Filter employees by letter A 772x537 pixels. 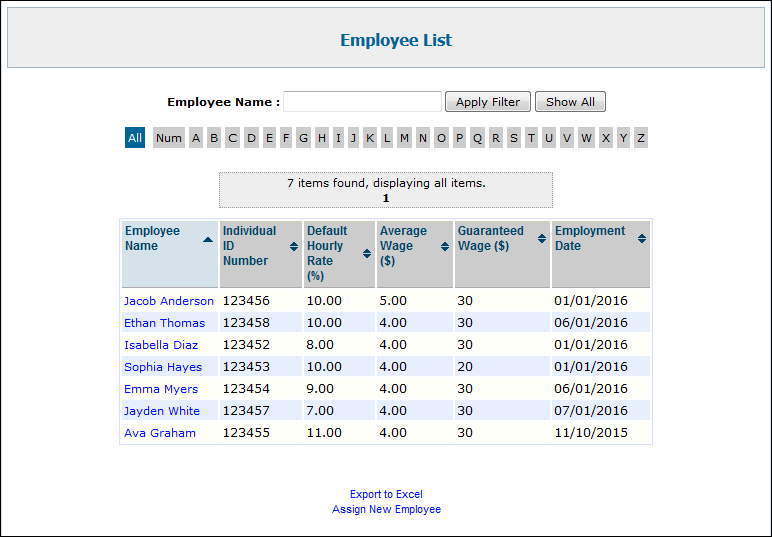196,138
